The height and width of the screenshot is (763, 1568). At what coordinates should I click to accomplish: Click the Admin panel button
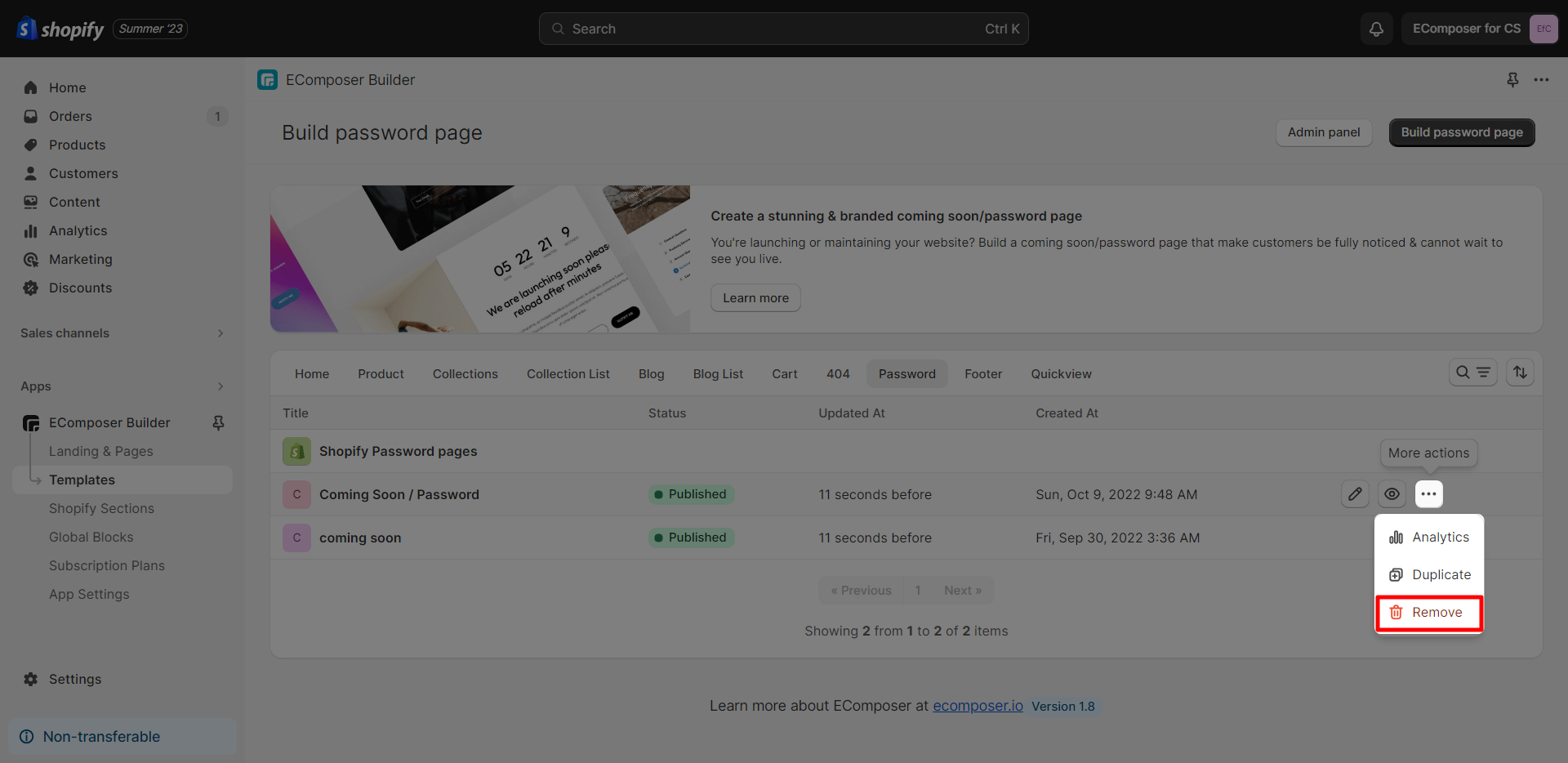point(1324,132)
